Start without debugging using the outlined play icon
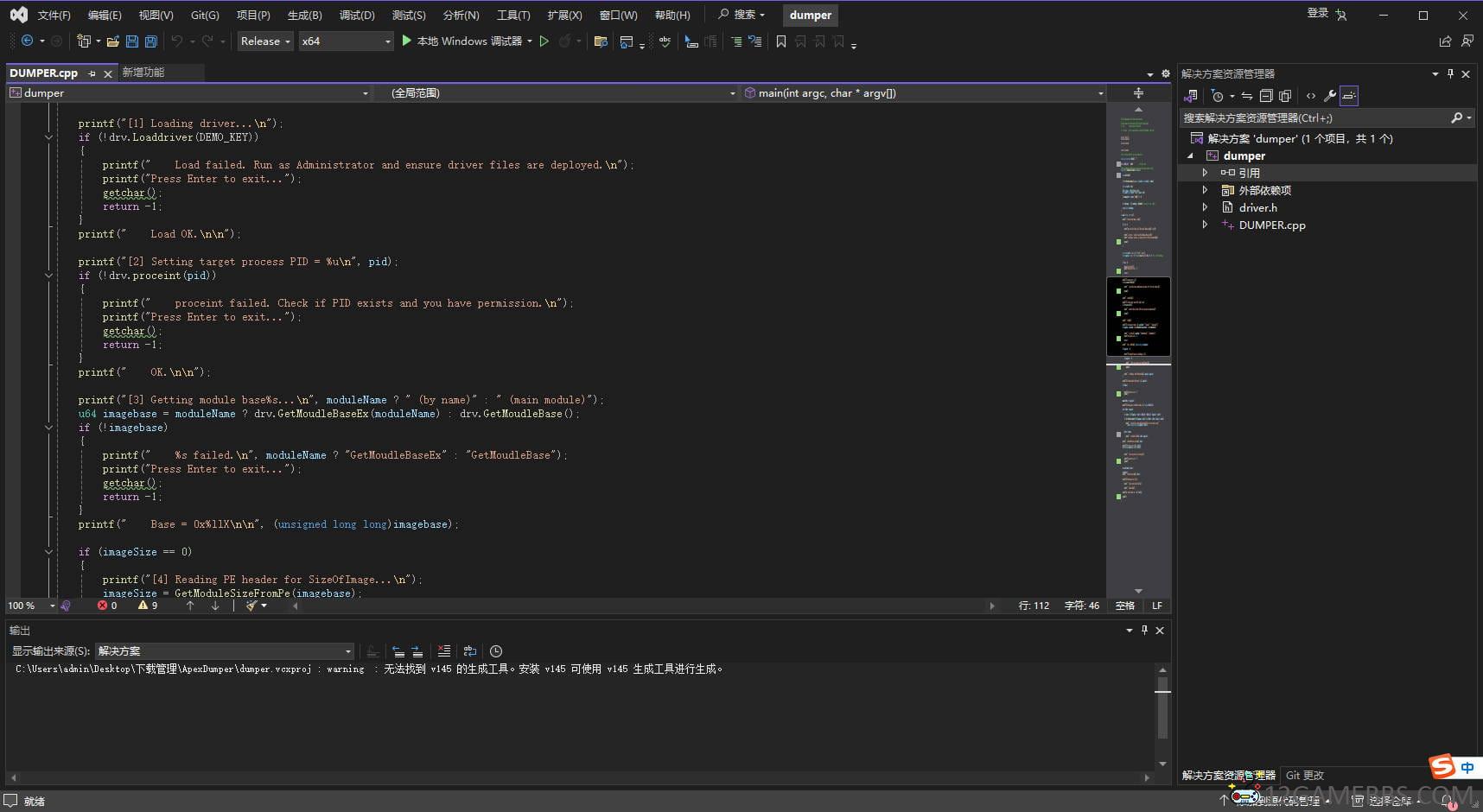The height and width of the screenshot is (812, 1483). click(x=544, y=41)
